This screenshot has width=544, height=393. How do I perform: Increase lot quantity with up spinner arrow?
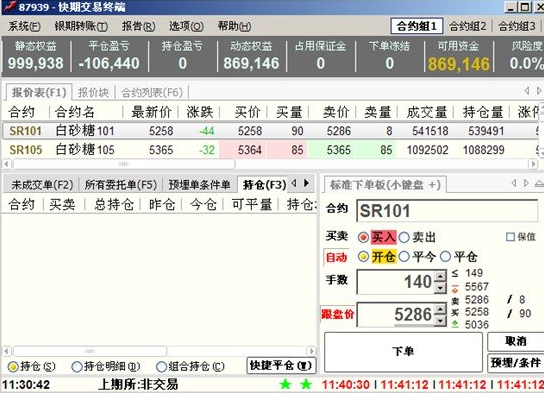coord(440,276)
